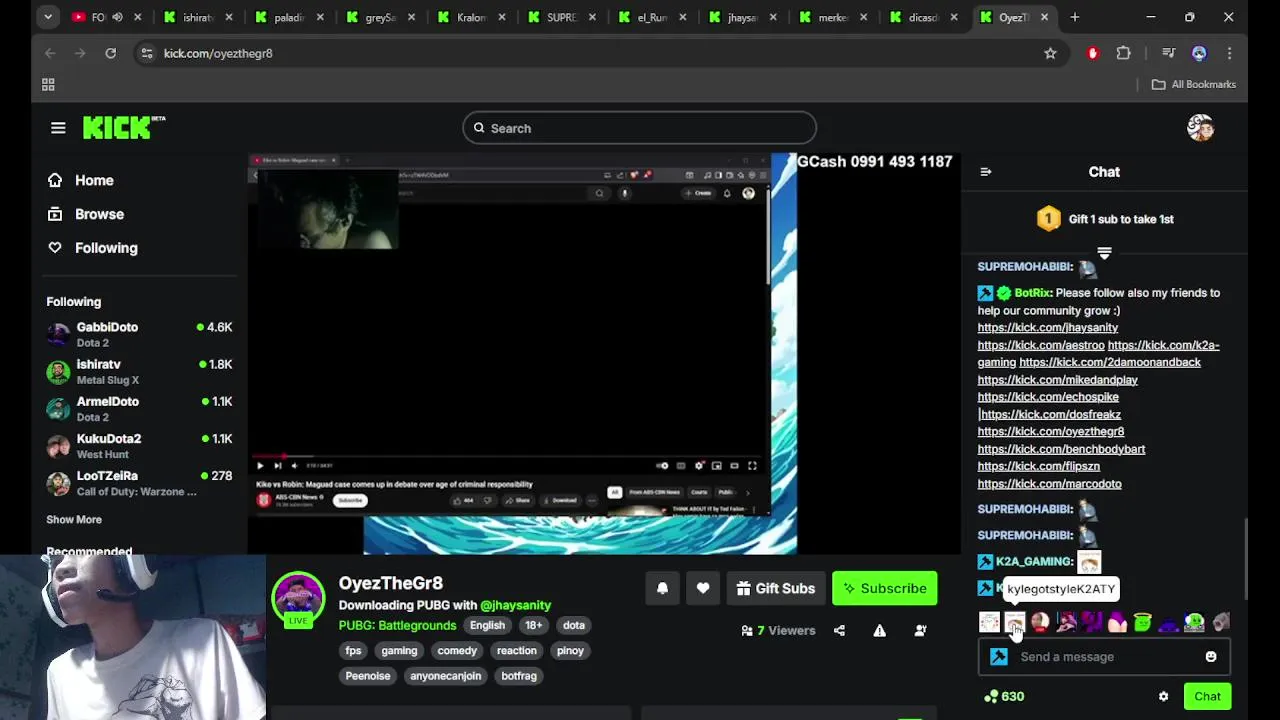
Task: Click the Kick logo
Action: 123,127
